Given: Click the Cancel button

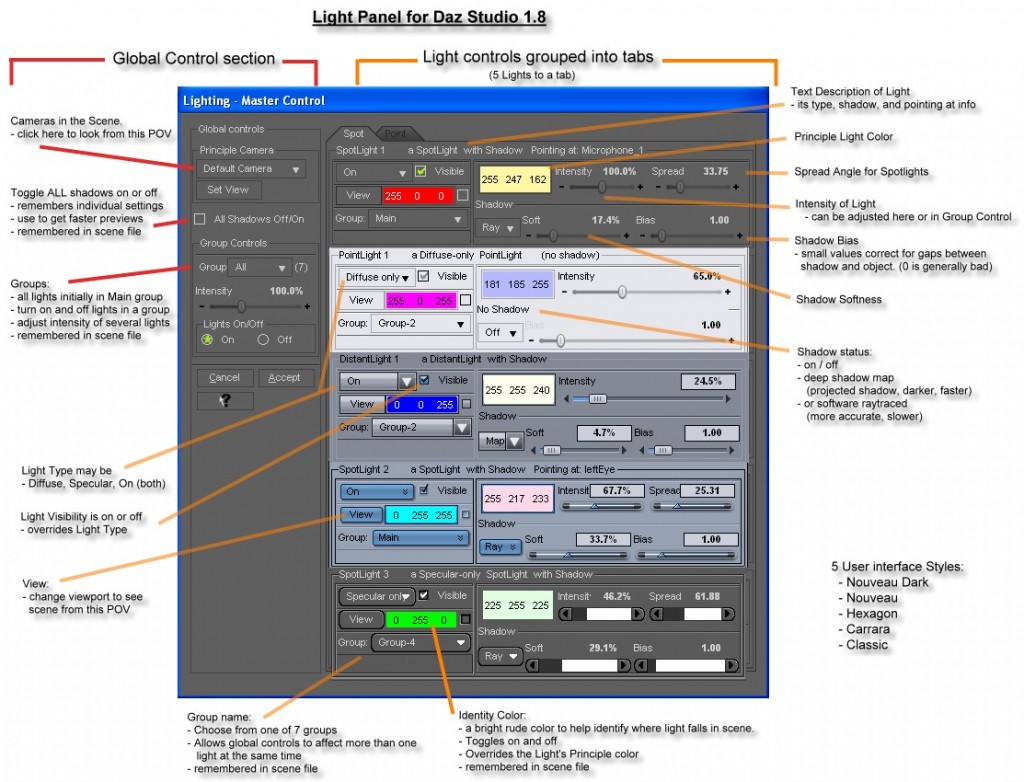Looking at the screenshot, I should tap(225, 378).
